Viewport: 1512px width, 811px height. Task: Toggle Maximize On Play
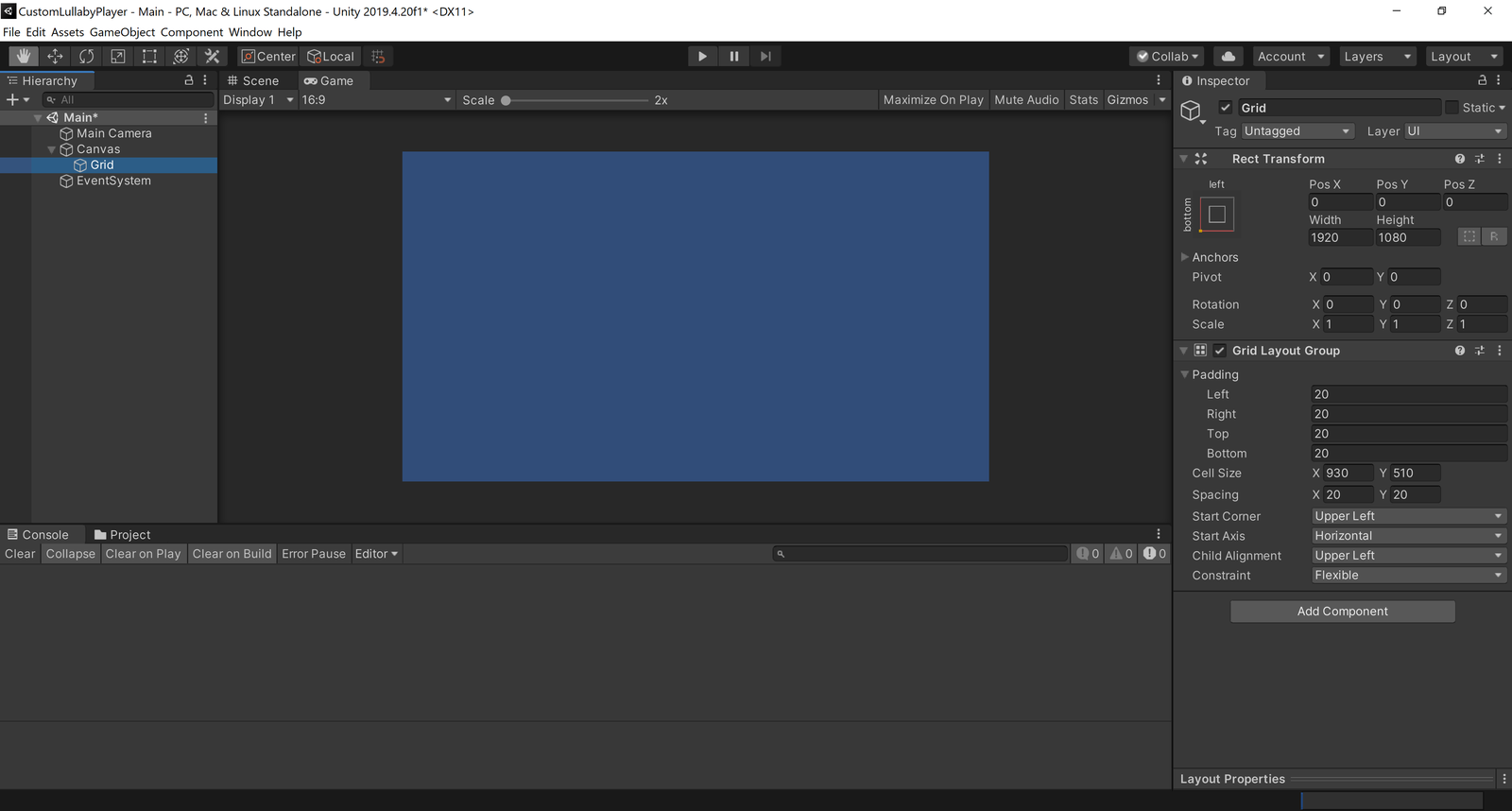[x=934, y=100]
